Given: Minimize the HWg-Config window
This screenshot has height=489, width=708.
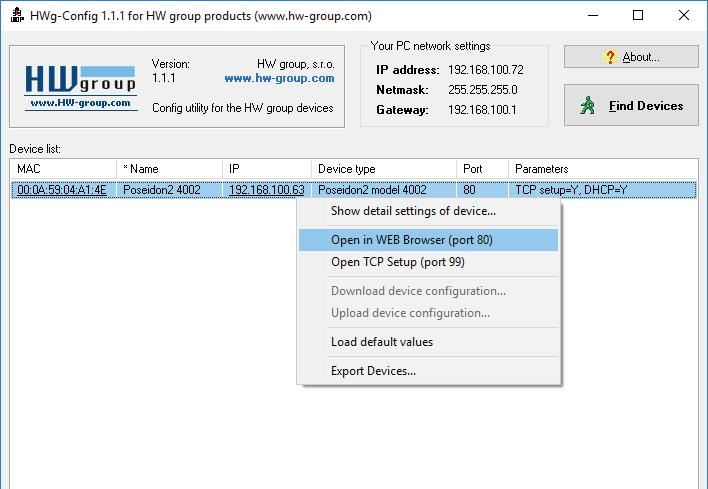Looking at the screenshot, I should pos(593,15).
